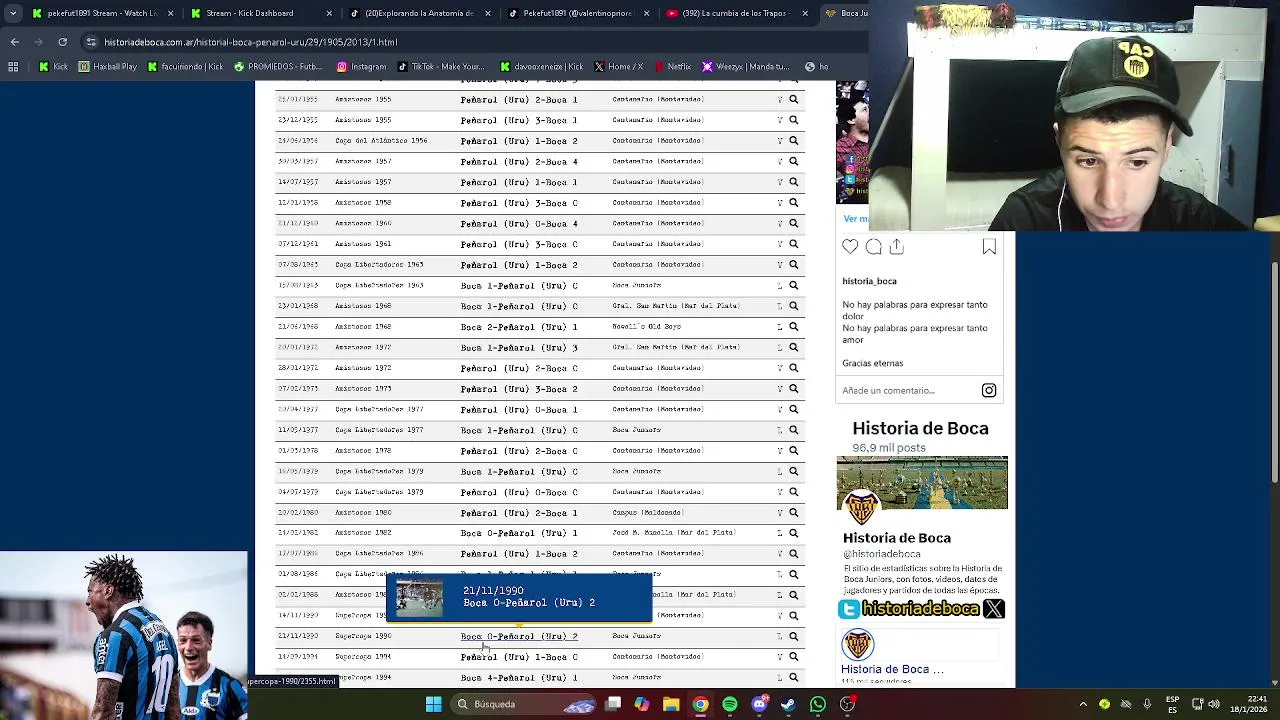Open magnifier for Boca 1-Peñarol 3 1972 row

[x=794, y=347]
